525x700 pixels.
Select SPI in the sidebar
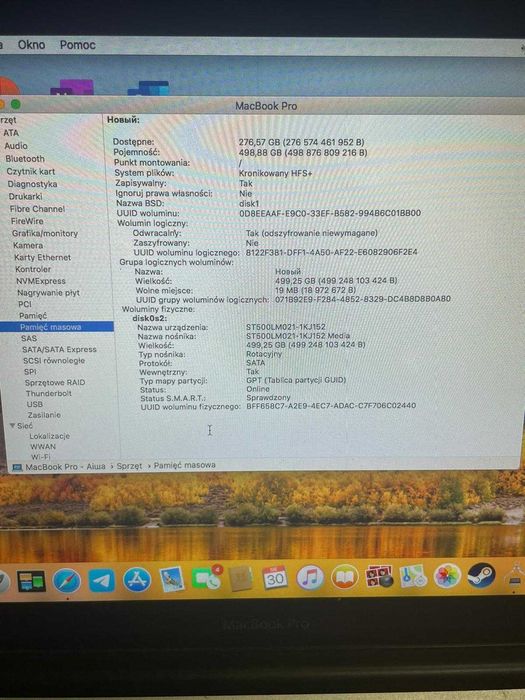click(30, 372)
